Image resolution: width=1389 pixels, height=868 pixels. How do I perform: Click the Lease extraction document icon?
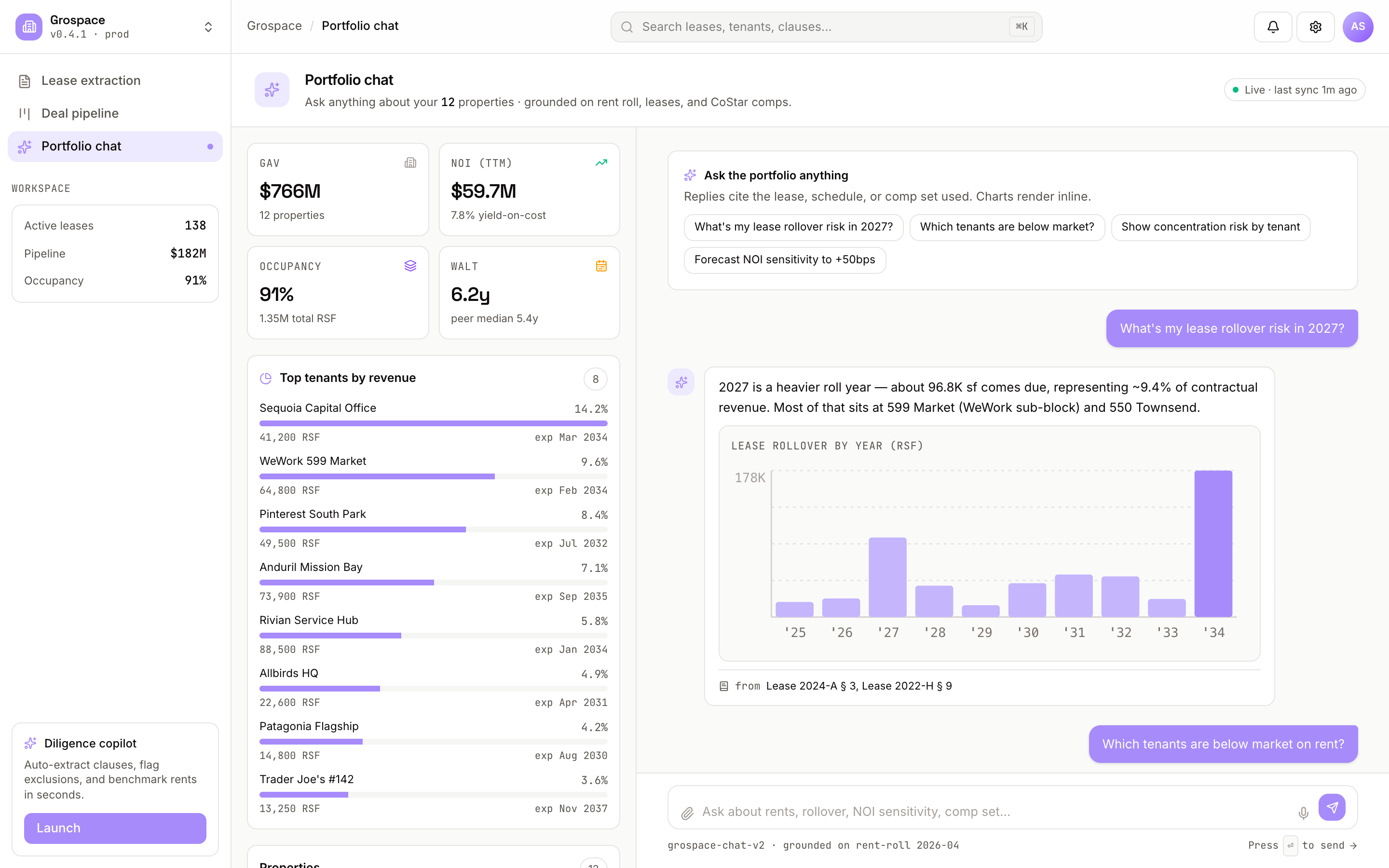(x=25, y=81)
